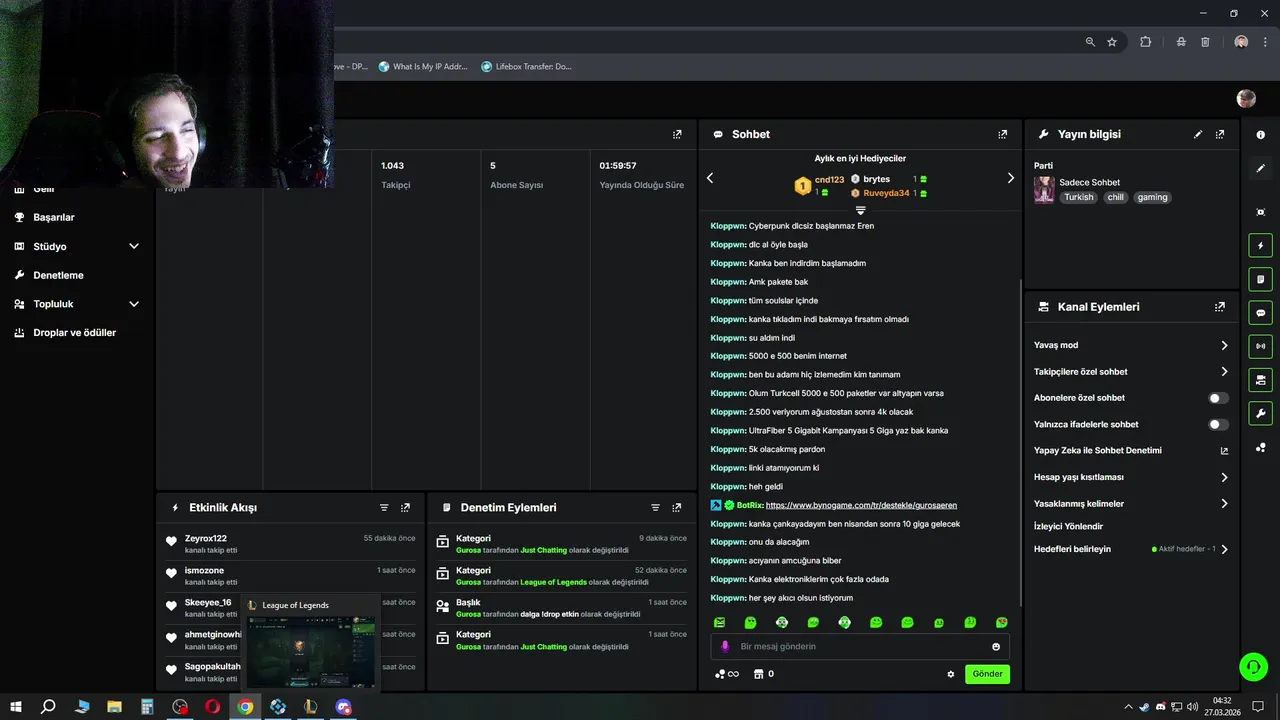Click the chill tag
The image size is (1280, 720).
(1115, 197)
